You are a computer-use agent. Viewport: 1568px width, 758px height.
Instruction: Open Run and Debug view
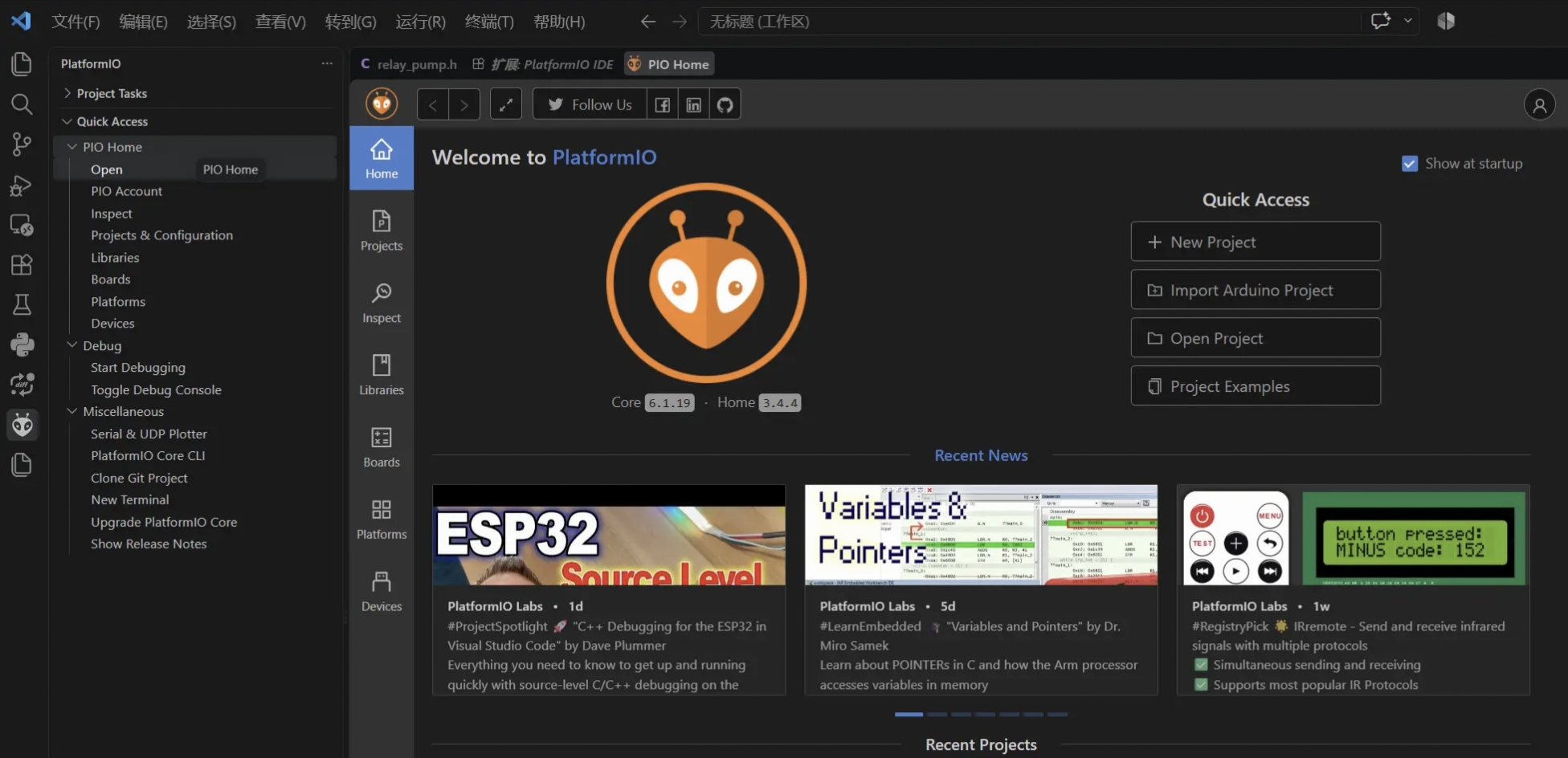tap(22, 185)
